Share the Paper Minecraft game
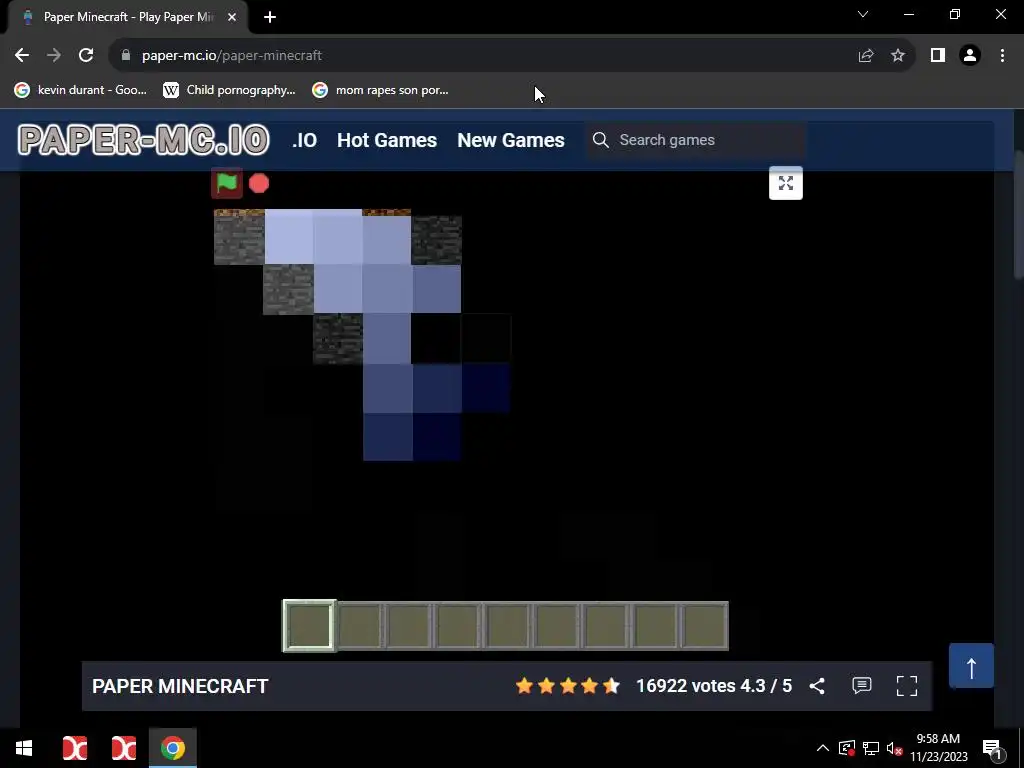This screenshot has height=768, width=1024. coord(817,686)
